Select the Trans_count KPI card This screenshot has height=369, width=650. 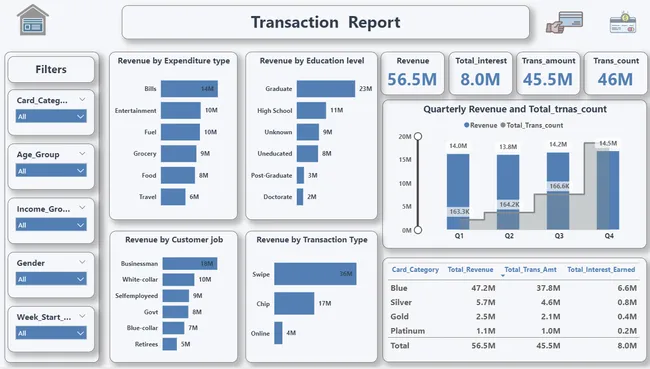[616, 73]
